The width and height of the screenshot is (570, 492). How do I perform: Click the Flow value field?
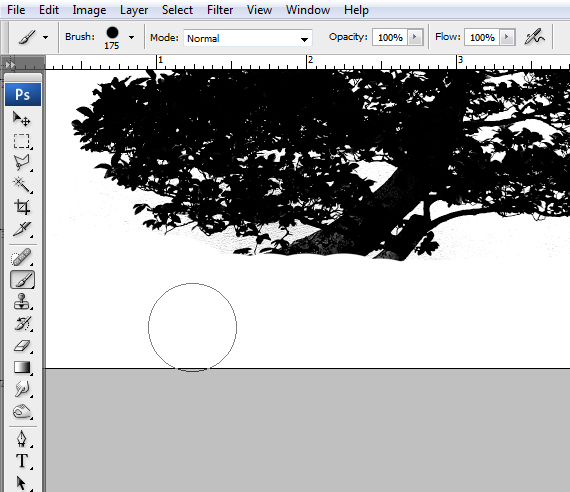tap(482, 37)
